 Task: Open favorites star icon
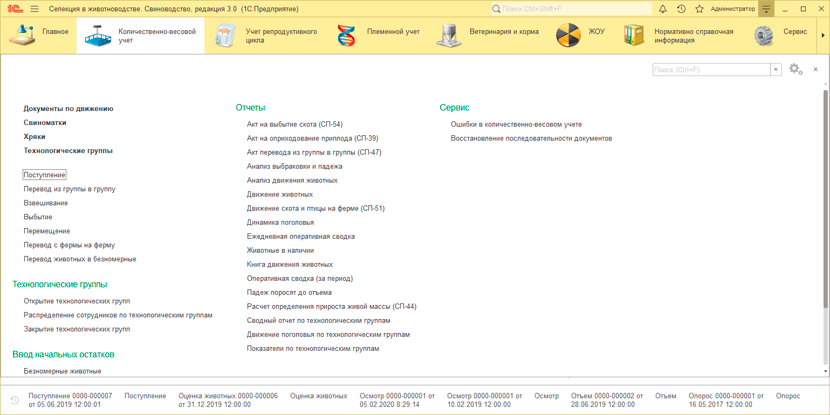(699, 9)
